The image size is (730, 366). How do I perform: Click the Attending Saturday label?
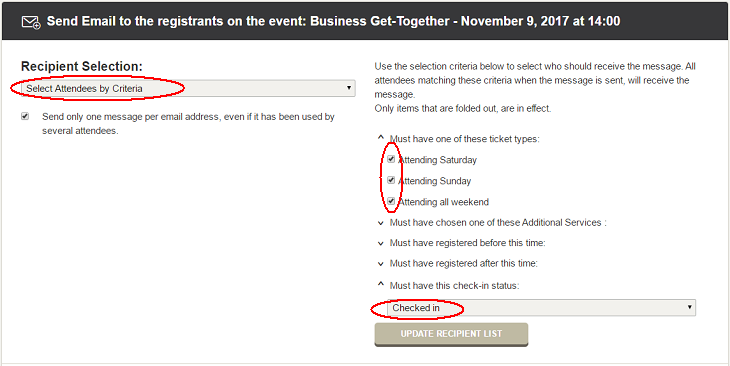438,160
